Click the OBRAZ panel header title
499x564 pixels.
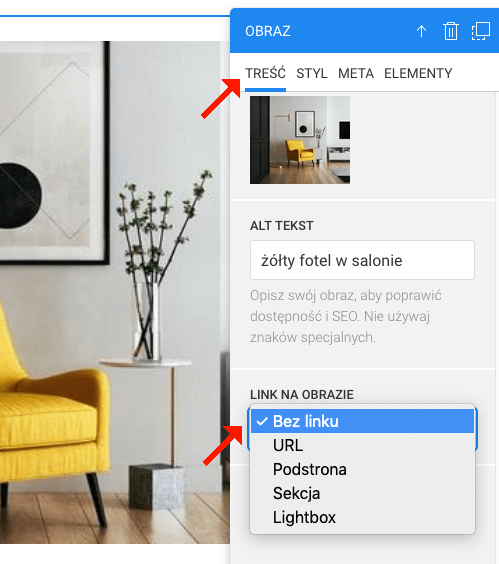pyautogui.click(x=268, y=31)
